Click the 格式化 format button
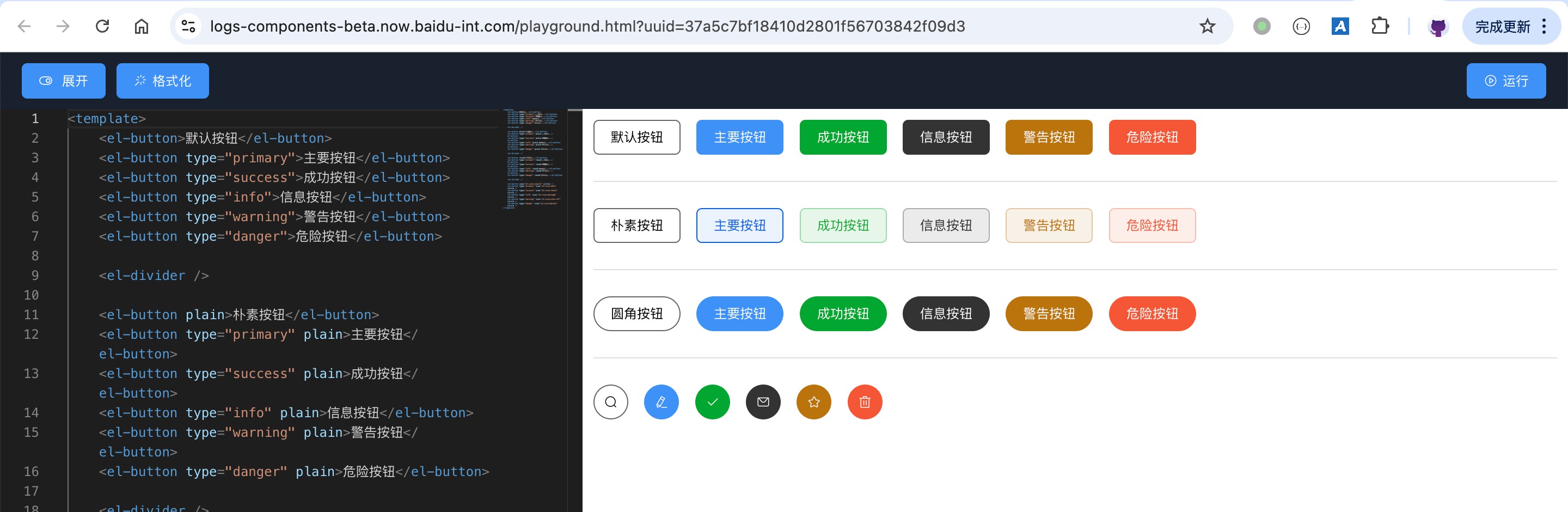The width and height of the screenshot is (1568, 512). pyautogui.click(x=163, y=81)
